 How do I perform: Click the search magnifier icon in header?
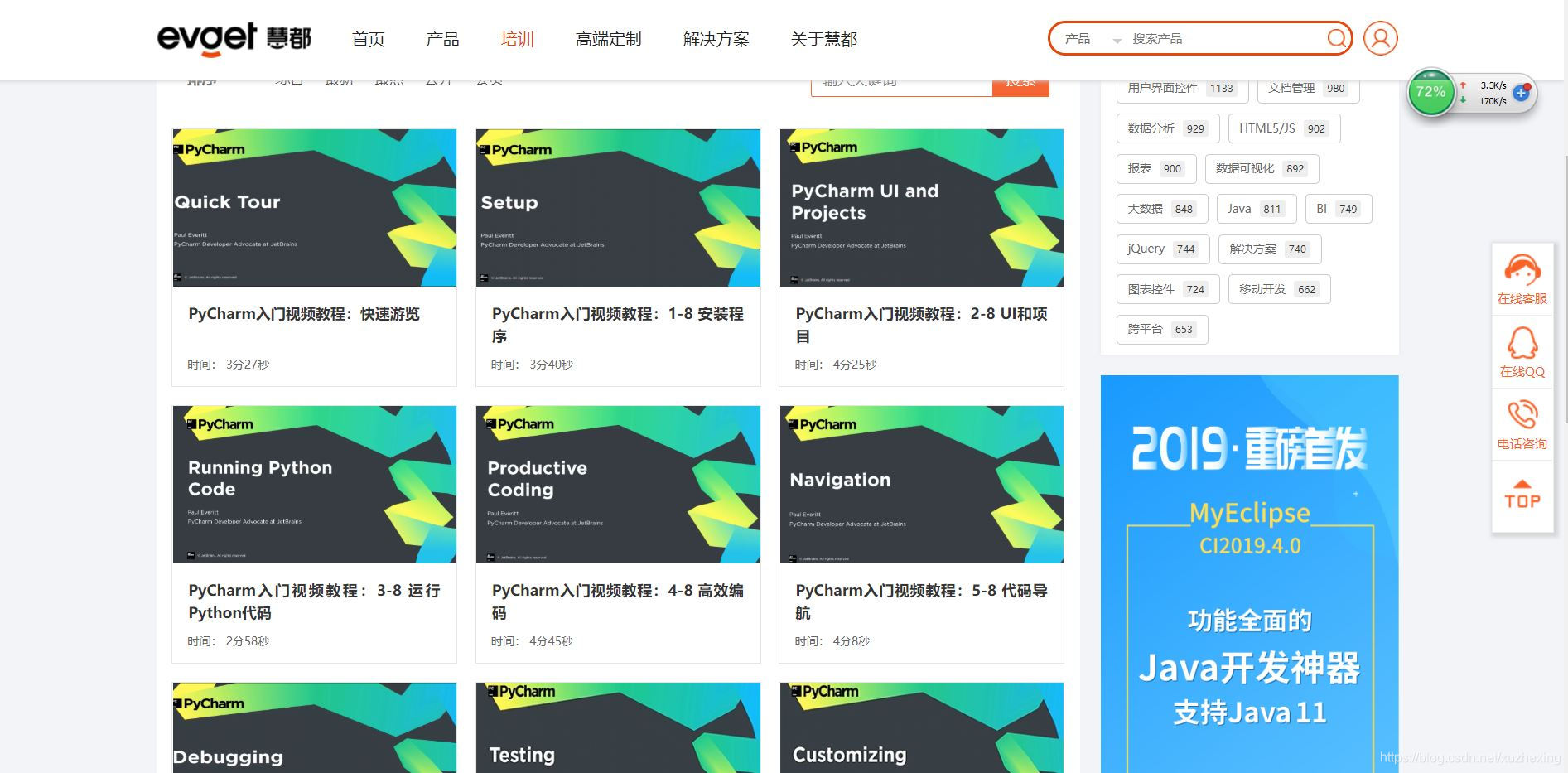coord(1336,39)
